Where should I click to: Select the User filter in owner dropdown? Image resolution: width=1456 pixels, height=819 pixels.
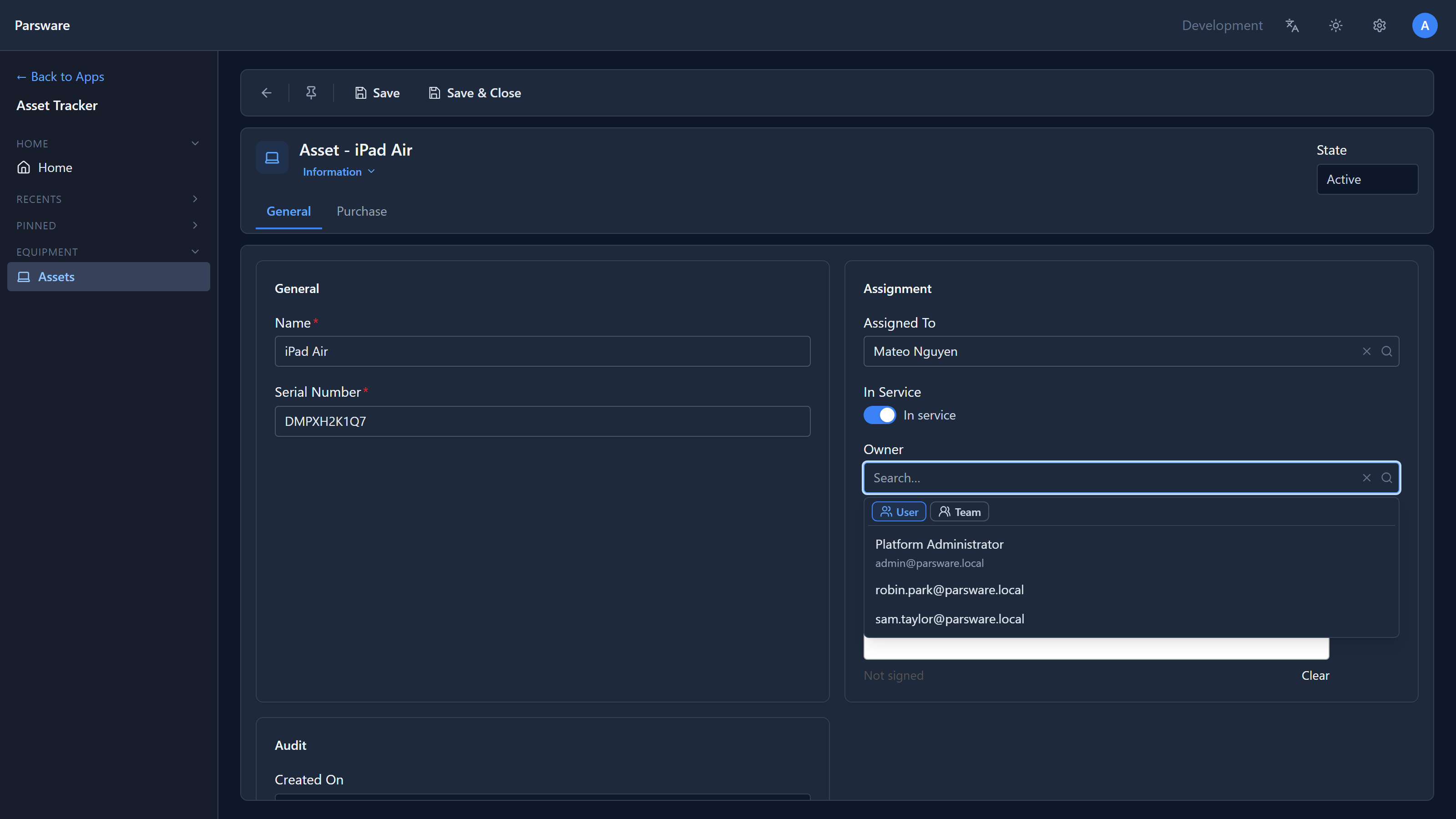(899, 512)
